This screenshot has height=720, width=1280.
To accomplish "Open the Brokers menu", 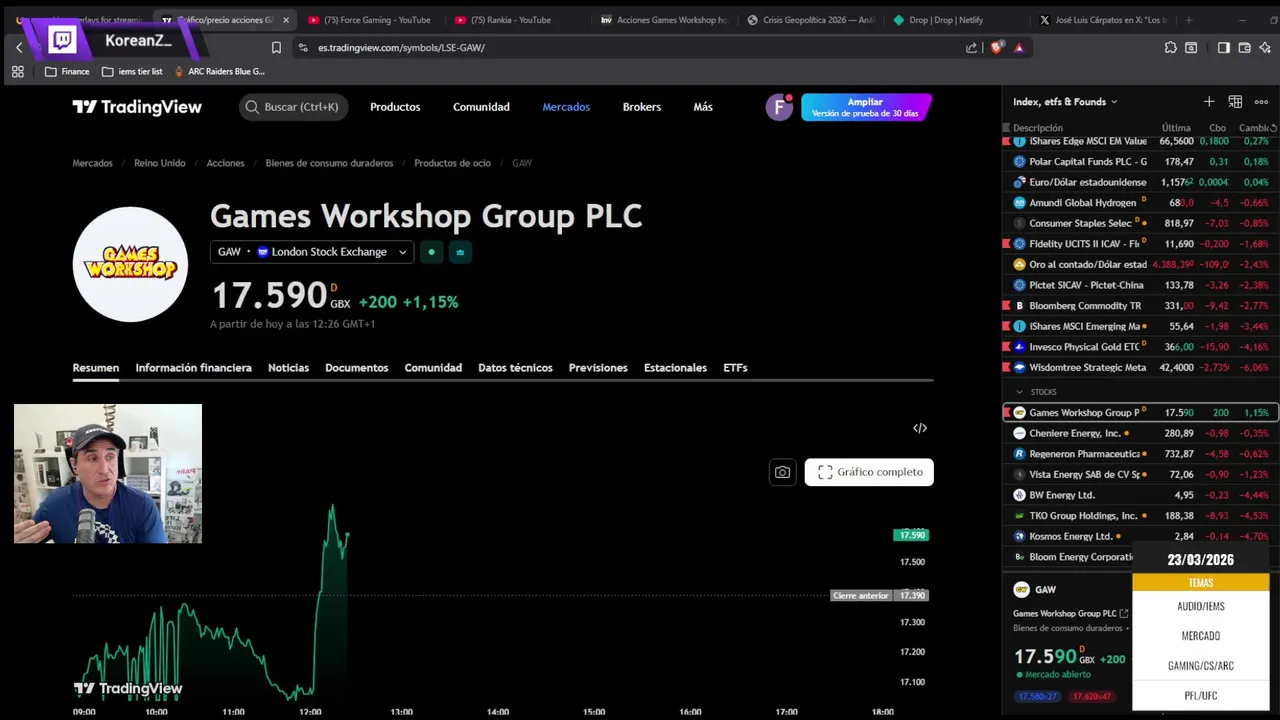I will click(x=642, y=107).
